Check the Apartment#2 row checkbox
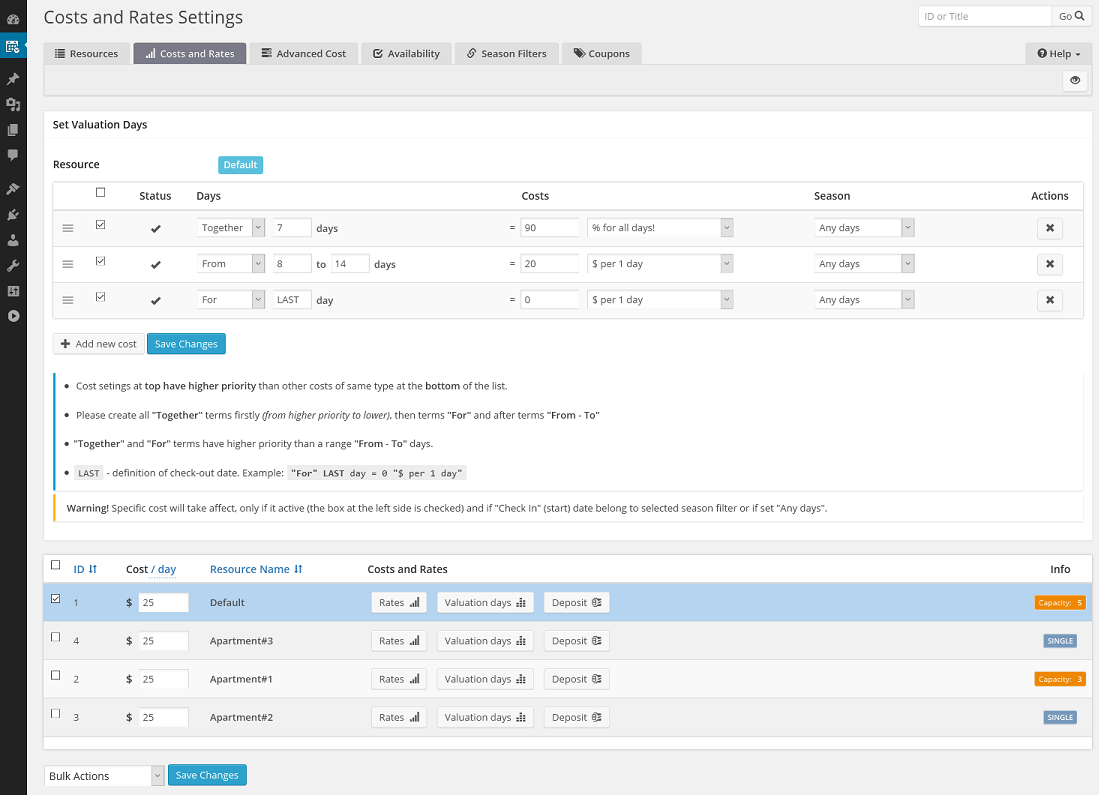Image resolution: width=1099 pixels, height=795 pixels. 55,714
